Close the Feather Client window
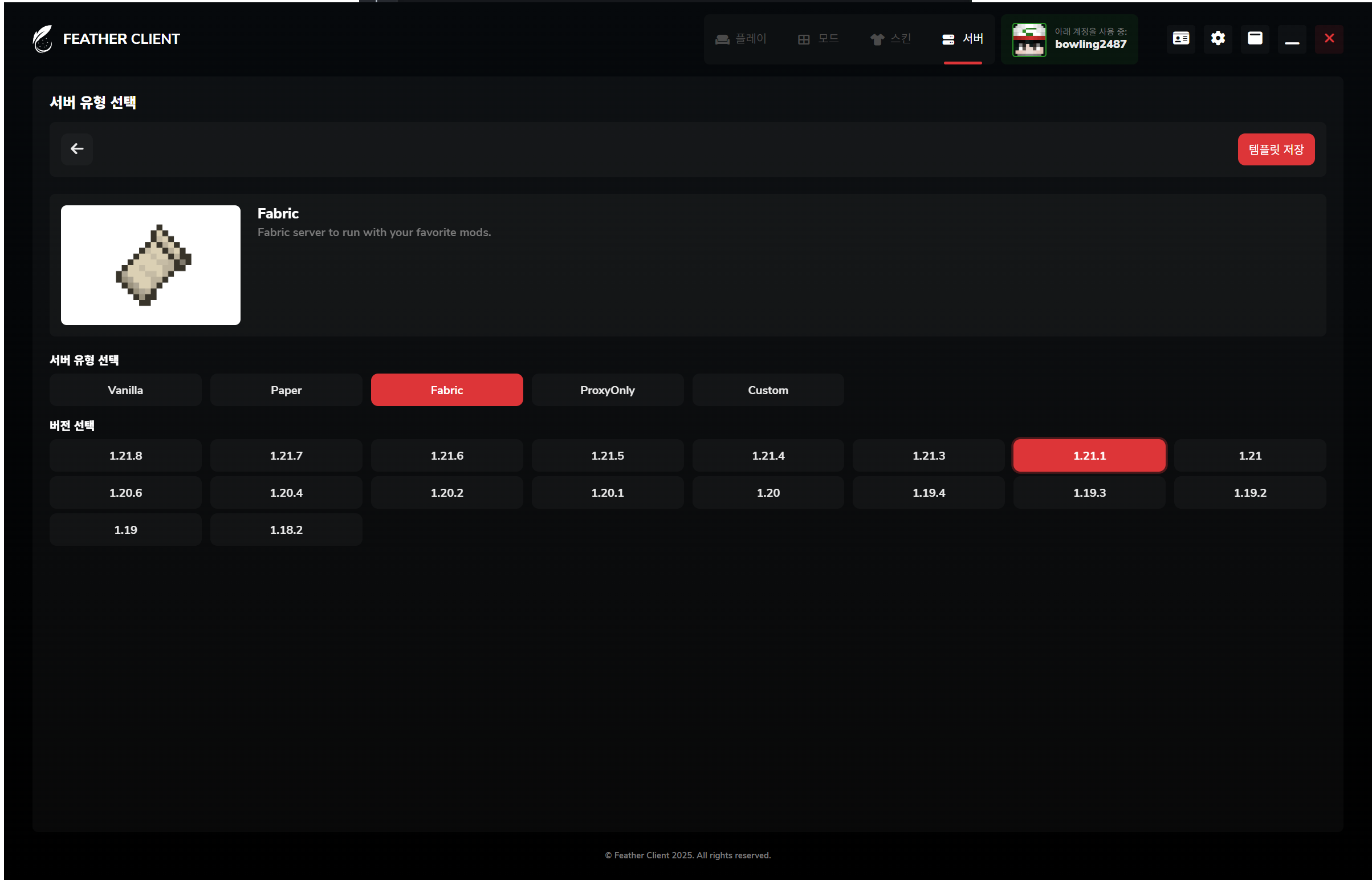1372x880 pixels. [1329, 39]
